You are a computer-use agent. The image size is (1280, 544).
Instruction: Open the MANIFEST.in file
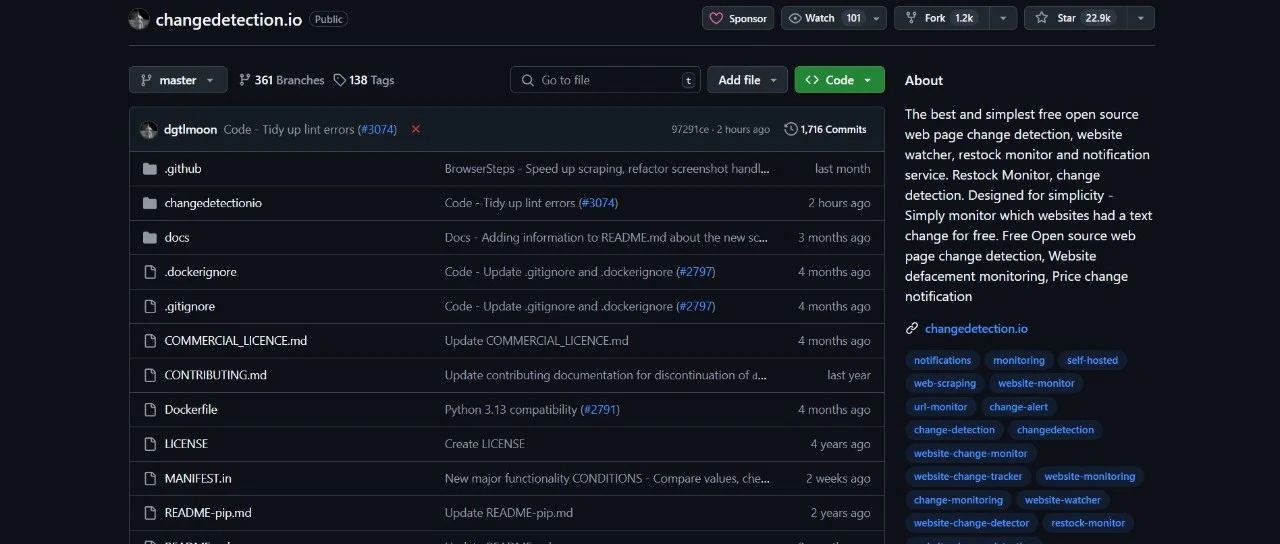pos(198,479)
